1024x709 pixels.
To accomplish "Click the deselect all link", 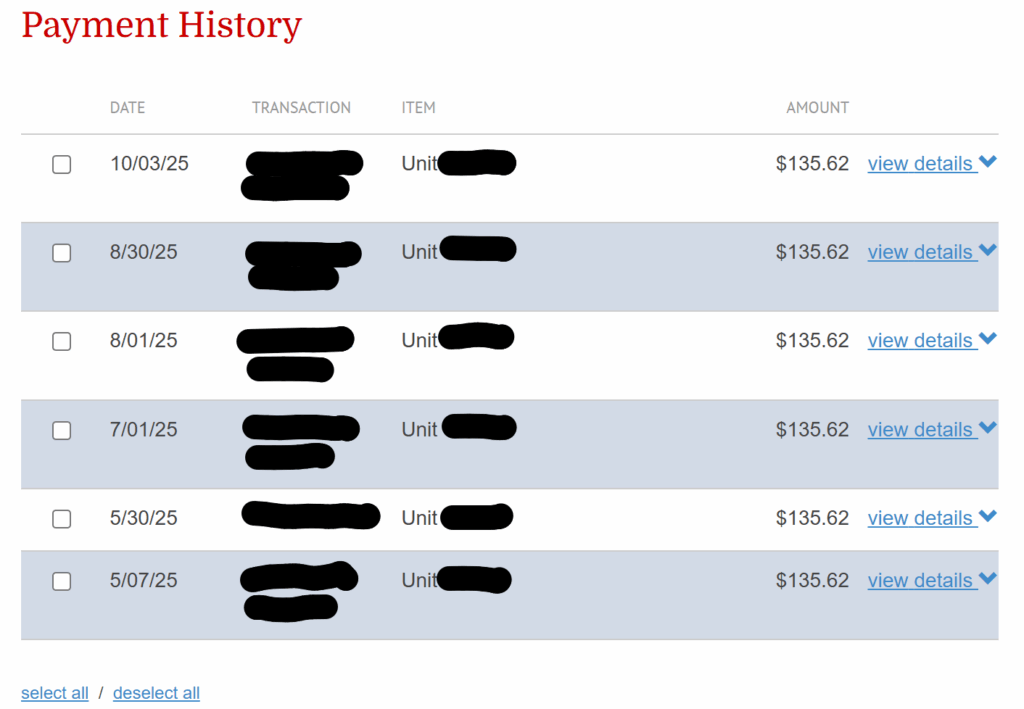I will point(156,693).
